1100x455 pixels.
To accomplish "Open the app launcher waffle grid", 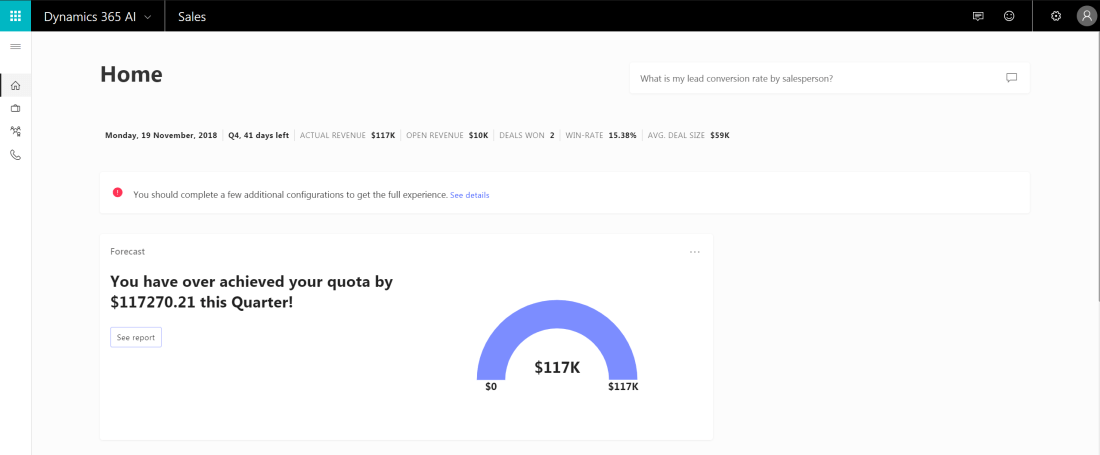I will (15, 16).
